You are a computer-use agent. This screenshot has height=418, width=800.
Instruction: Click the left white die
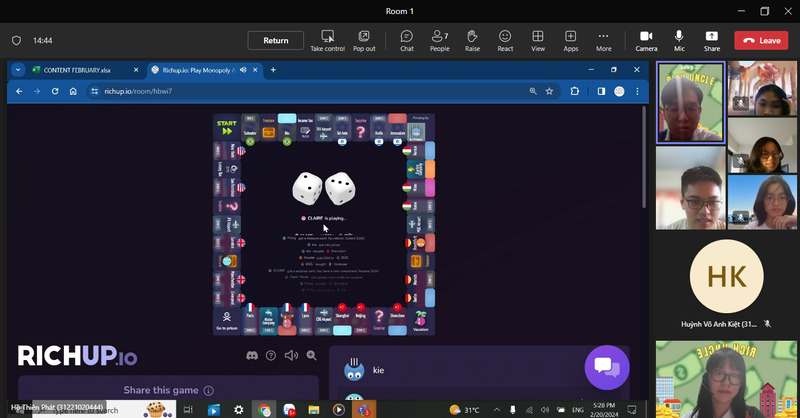[307, 188]
